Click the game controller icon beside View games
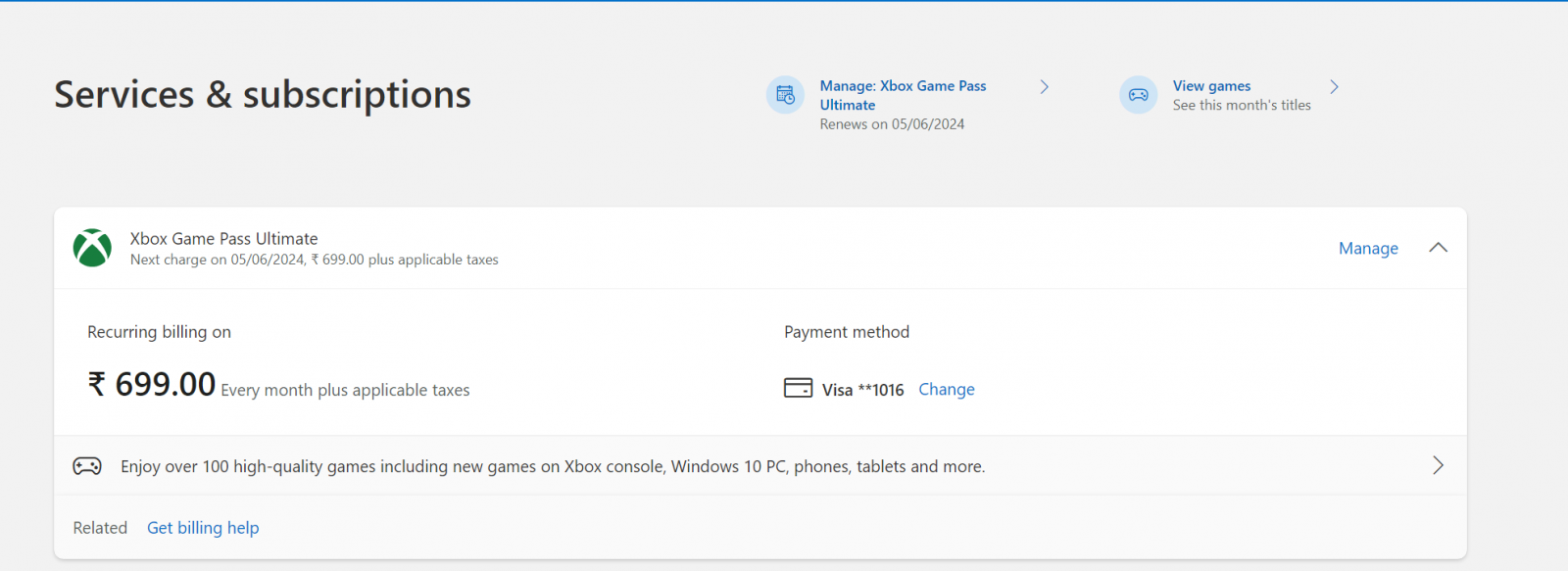Viewport: 1568px width, 571px height. coord(1138,95)
